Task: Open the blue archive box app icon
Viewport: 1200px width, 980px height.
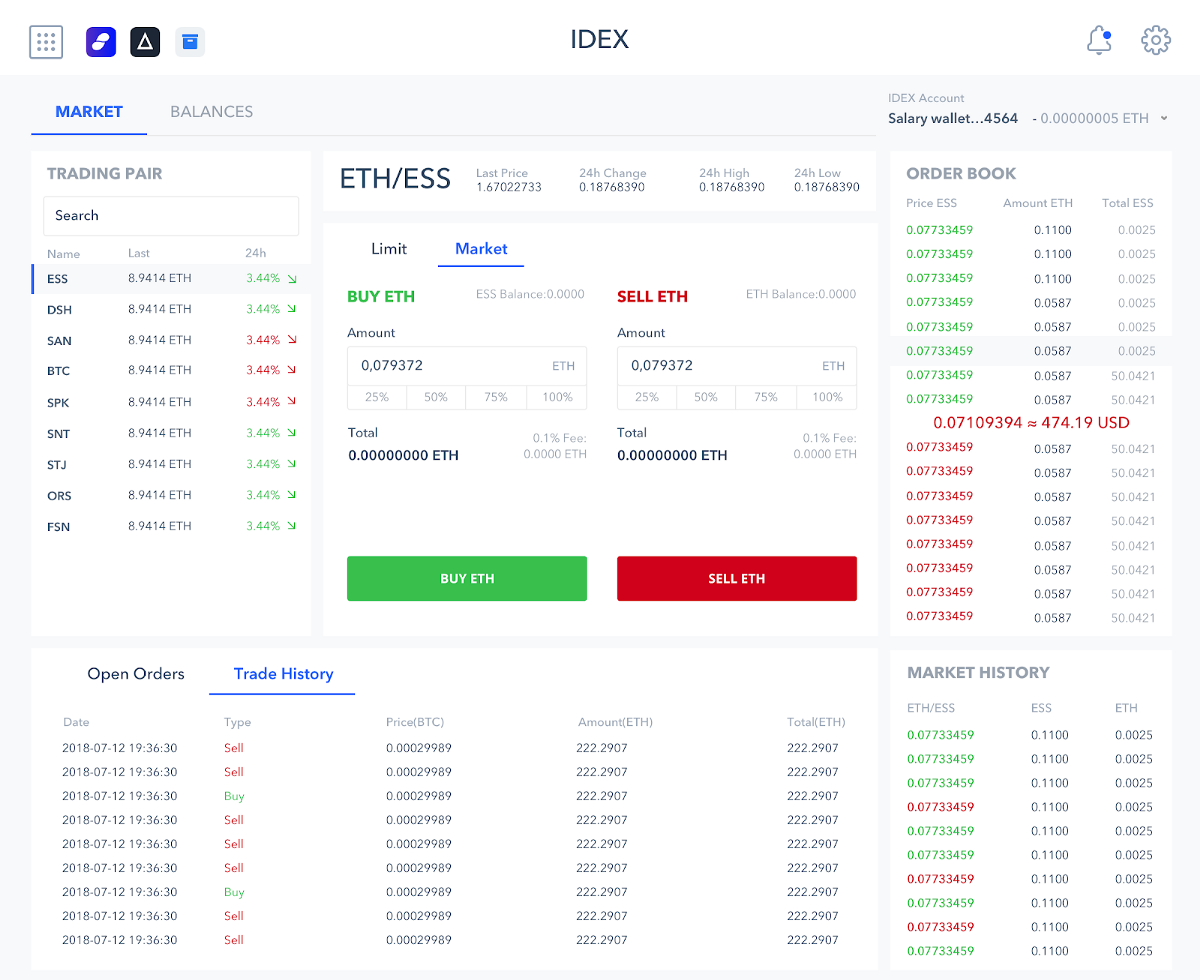Action: [x=190, y=42]
